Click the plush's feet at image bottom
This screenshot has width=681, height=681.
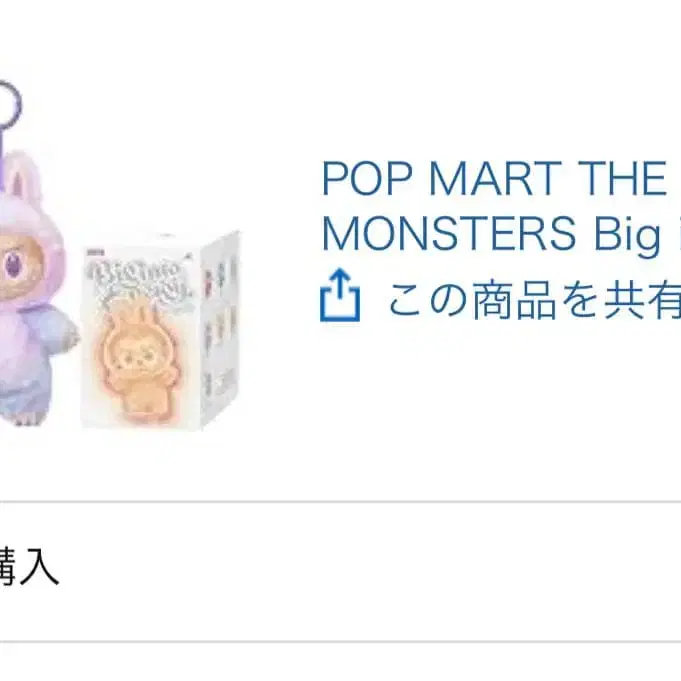point(24,417)
